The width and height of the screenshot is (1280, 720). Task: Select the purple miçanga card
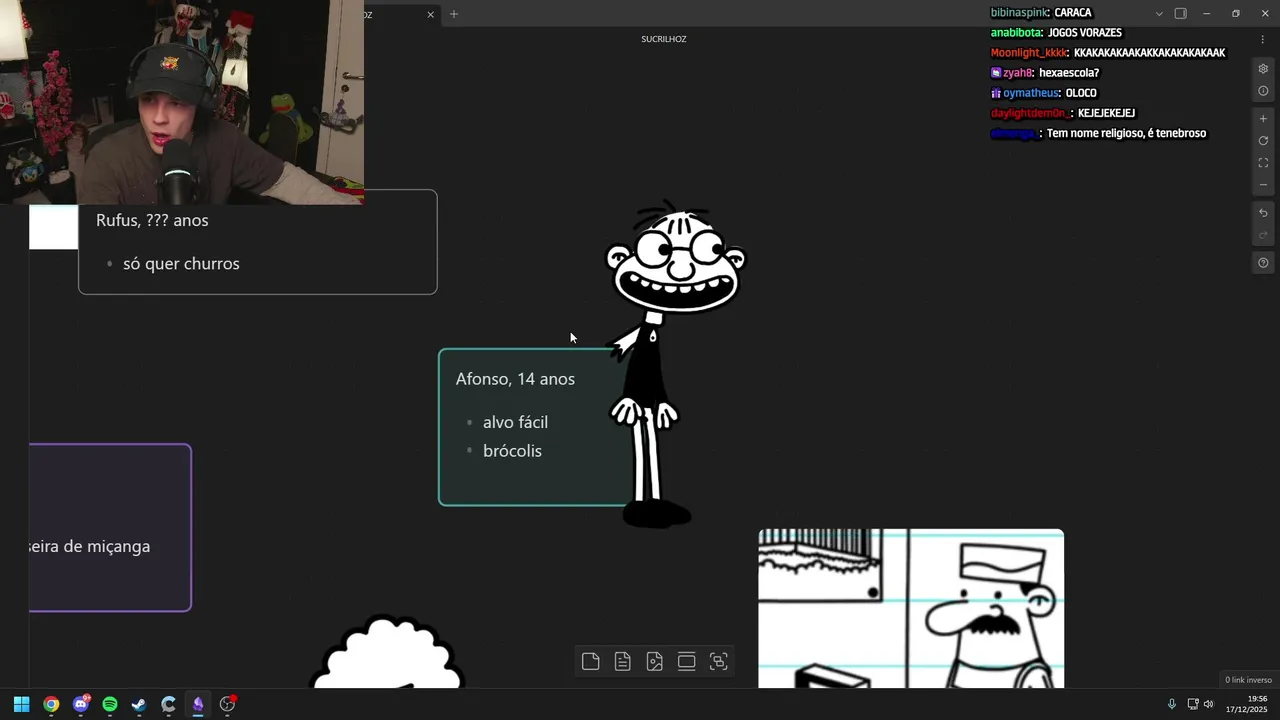coord(110,527)
